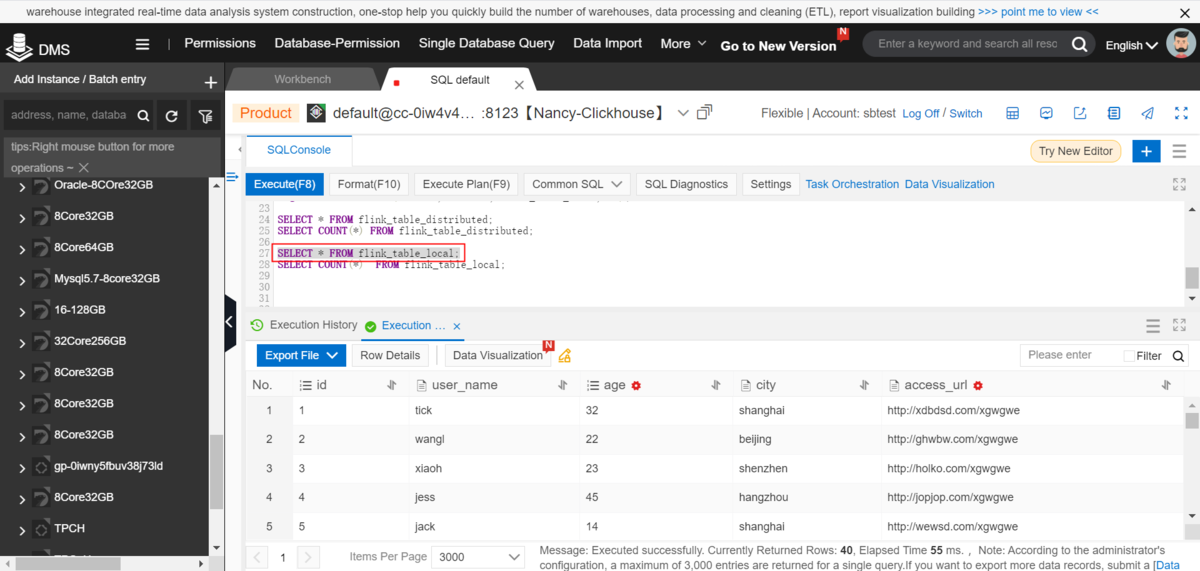Refresh the instance list

171,116
